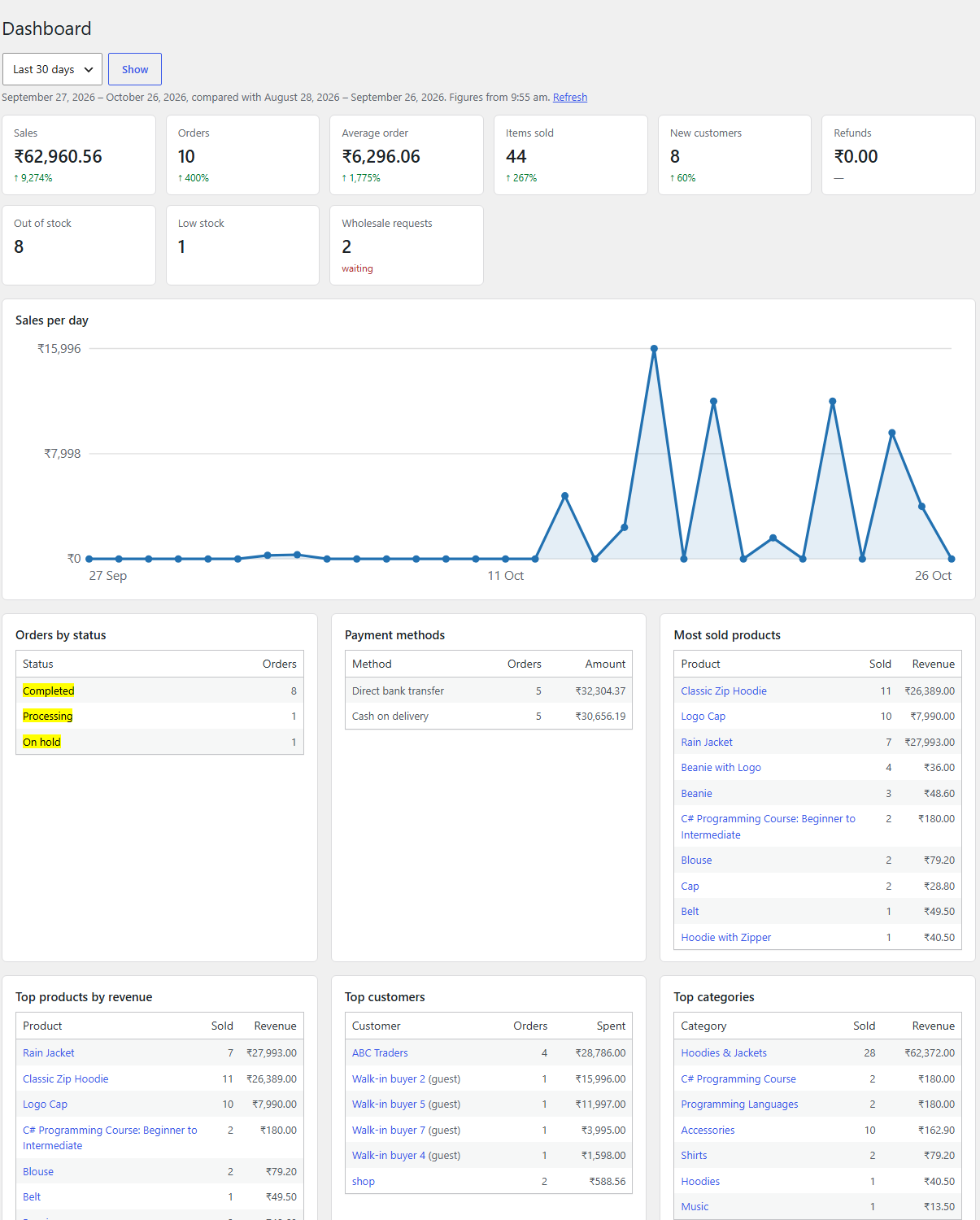Click the peak ₹15,996 data point
Viewport: 980px width, 1220px height.
[x=654, y=349]
